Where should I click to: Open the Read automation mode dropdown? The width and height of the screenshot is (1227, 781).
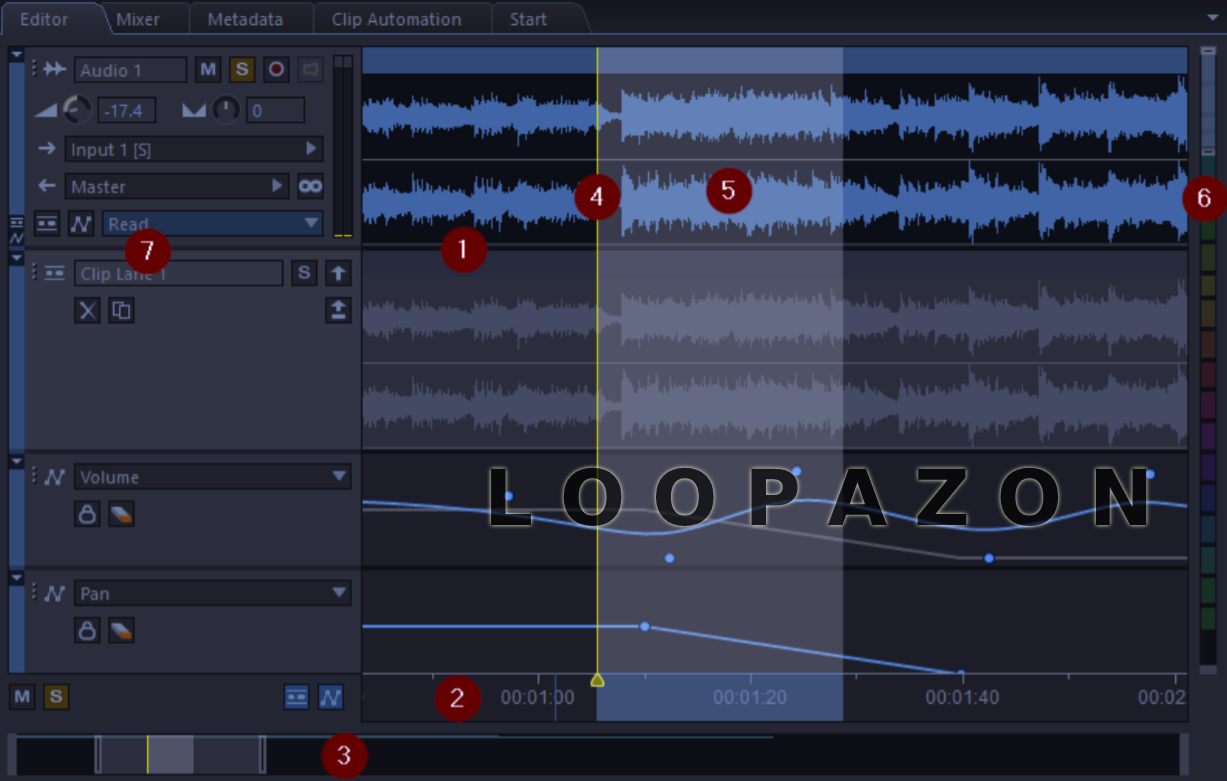click(x=212, y=223)
